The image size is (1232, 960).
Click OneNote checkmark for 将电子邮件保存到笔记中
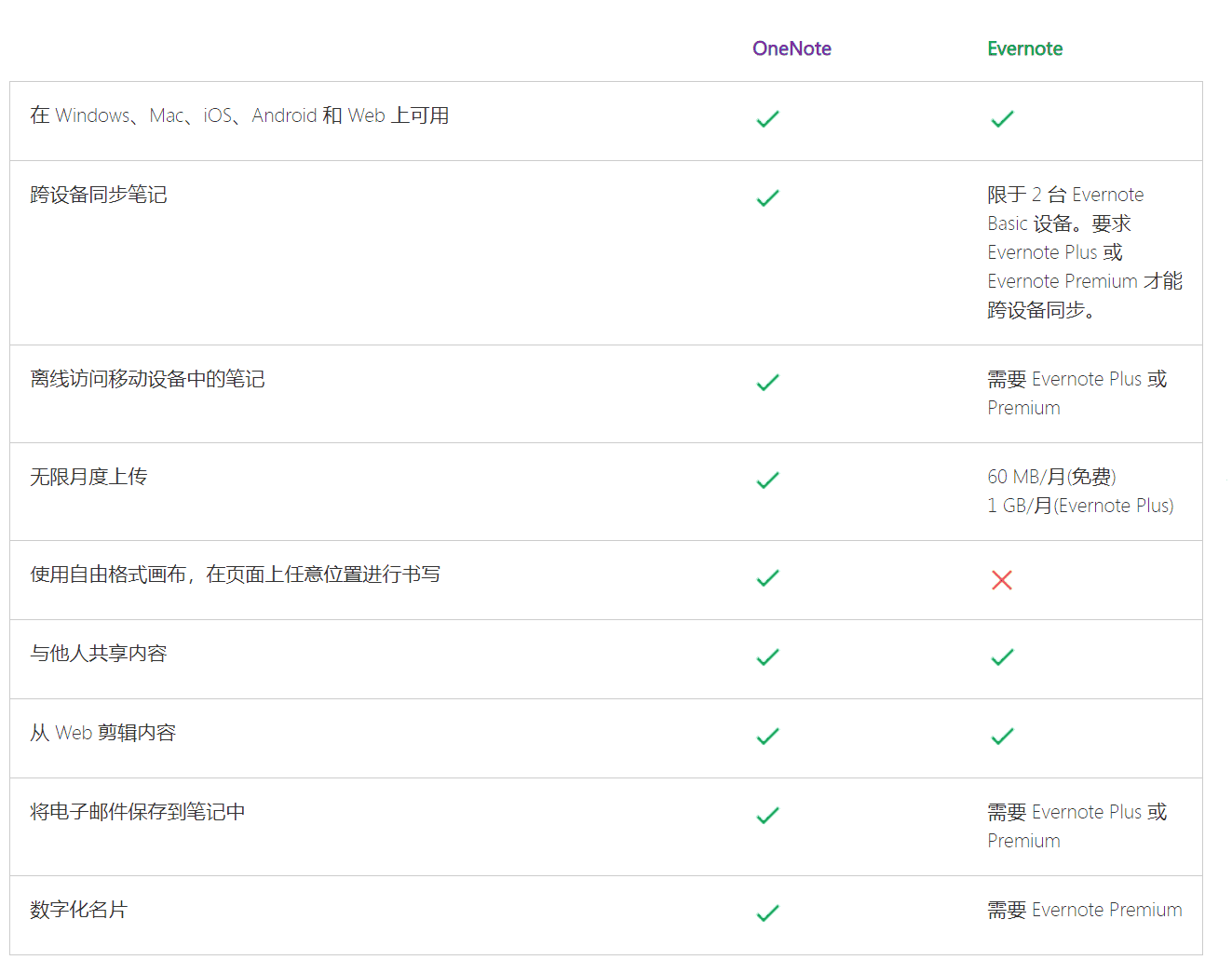tap(767, 816)
